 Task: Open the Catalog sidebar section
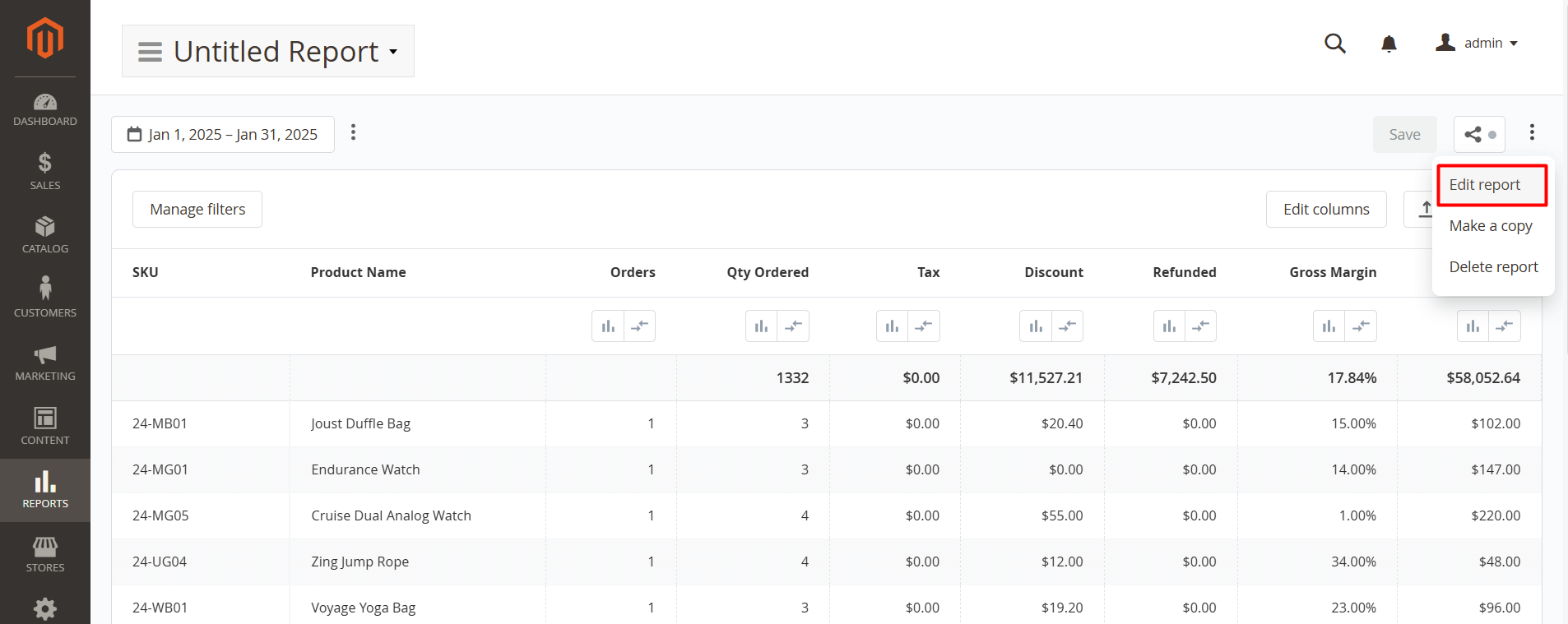pos(45,234)
